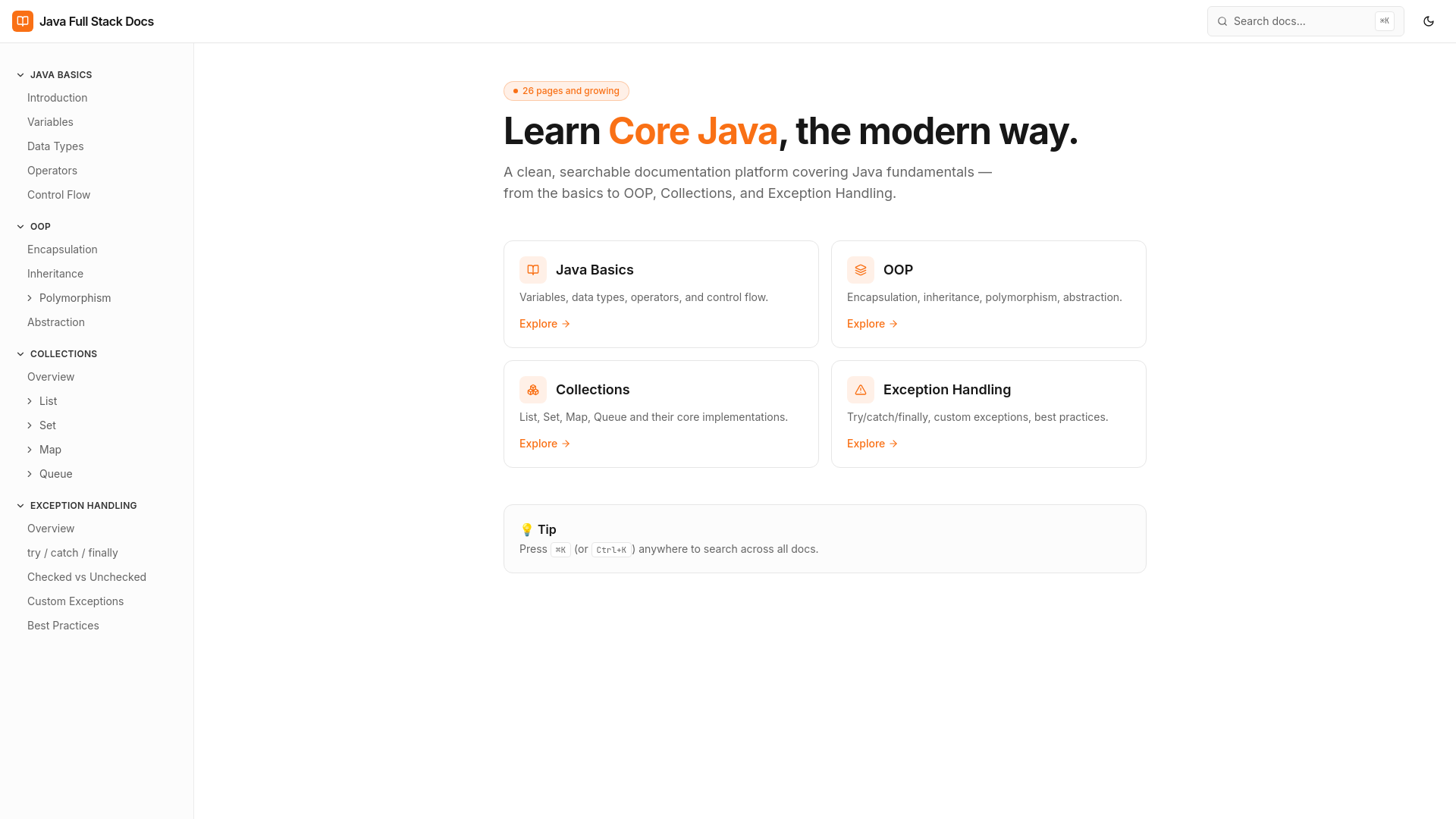Click Explore link in OOP card
The image size is (1456, 819).
[x=872, y=324]
